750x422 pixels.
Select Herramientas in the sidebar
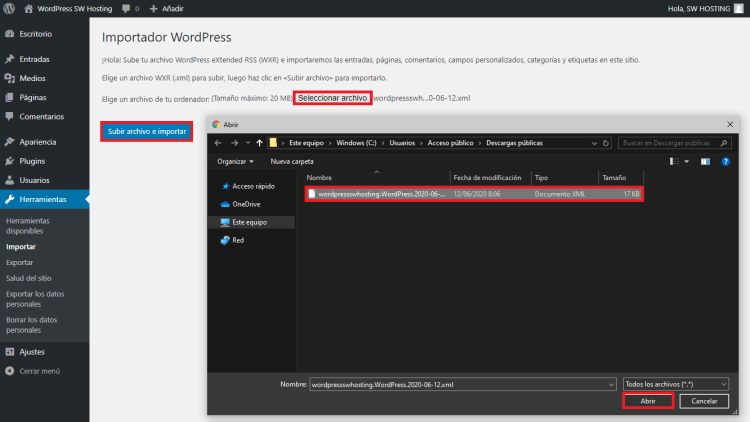(44, 200)
